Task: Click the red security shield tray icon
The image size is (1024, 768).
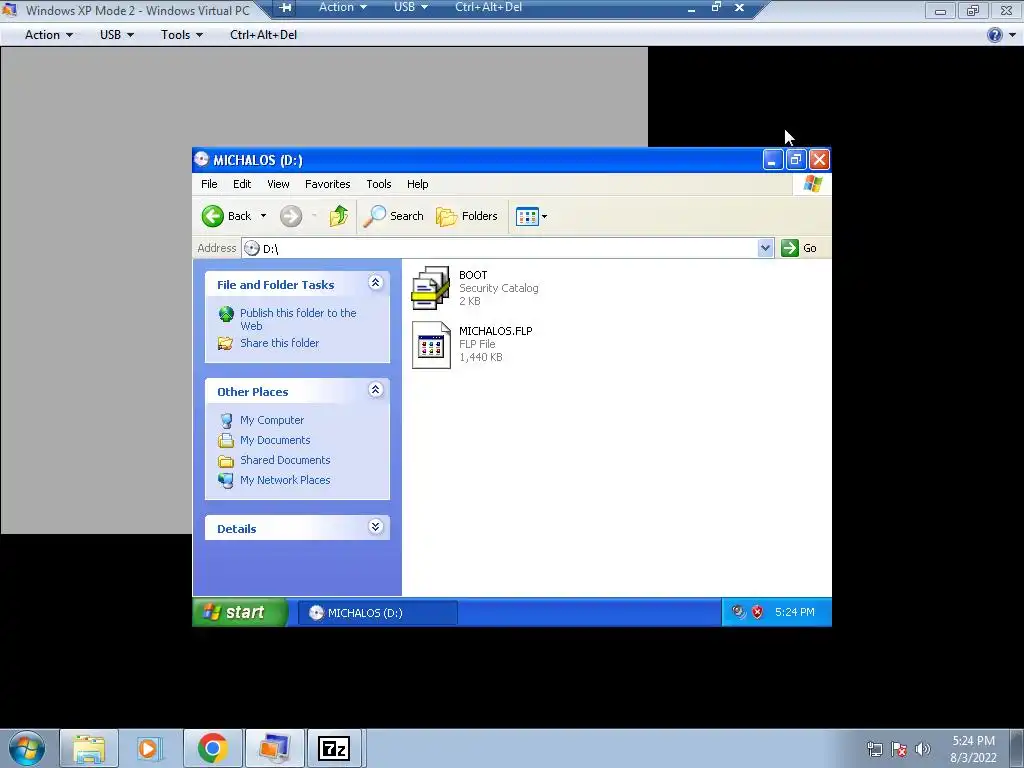Action: pos(758,612)
